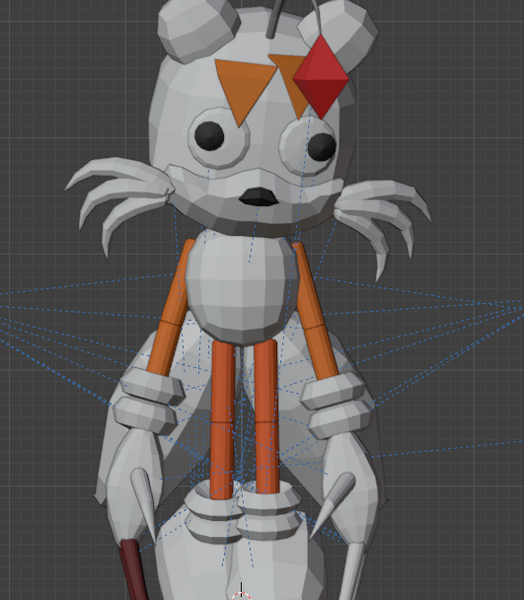Select the black pupil below the large orange triangle
This screenshot has width=524, height=600.
click(x=209, y=136)
